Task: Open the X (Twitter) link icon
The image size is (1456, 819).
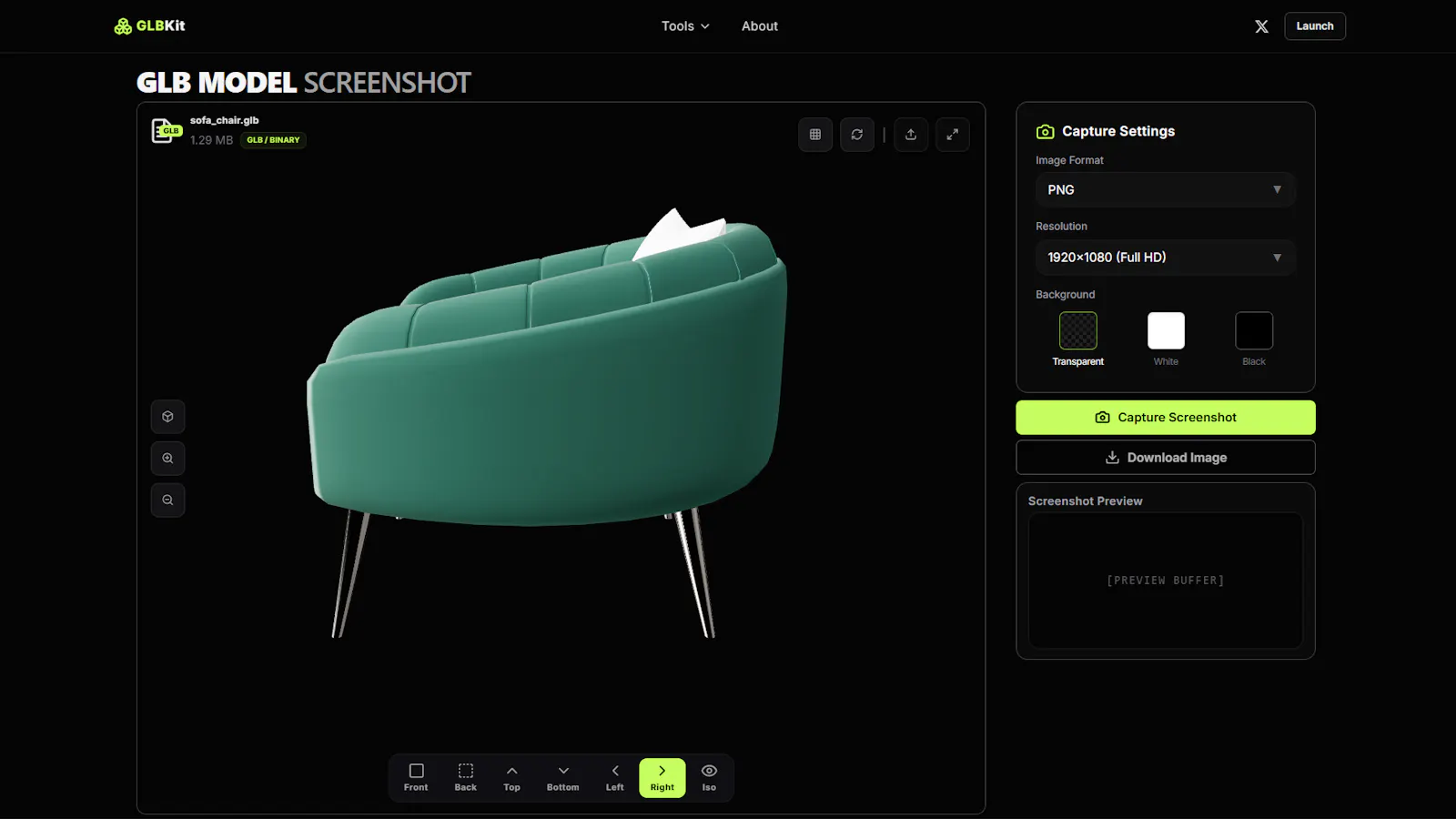Action: click(x=1261, y=26)
